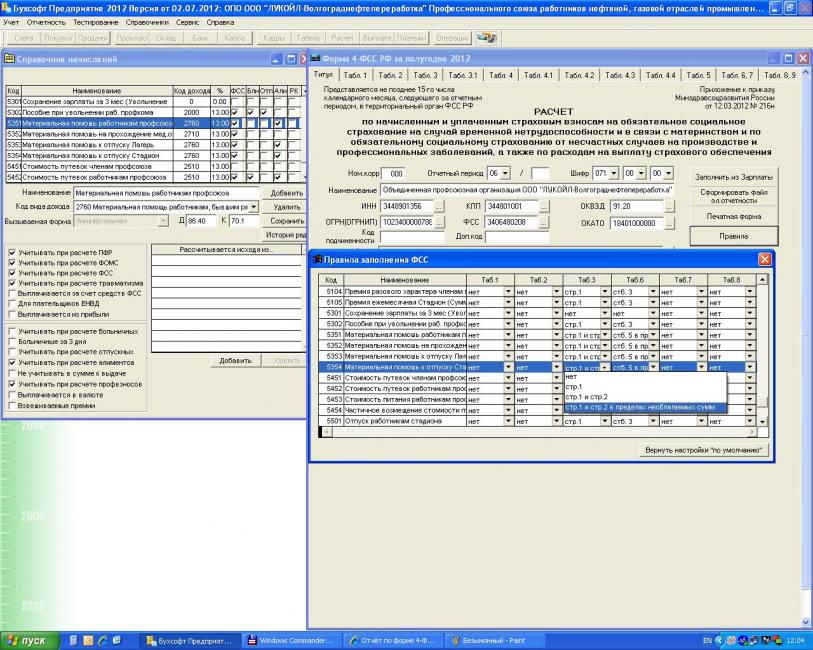Click the пуск Start button
This screenshot has width=813, height=650.
(30, 639)
